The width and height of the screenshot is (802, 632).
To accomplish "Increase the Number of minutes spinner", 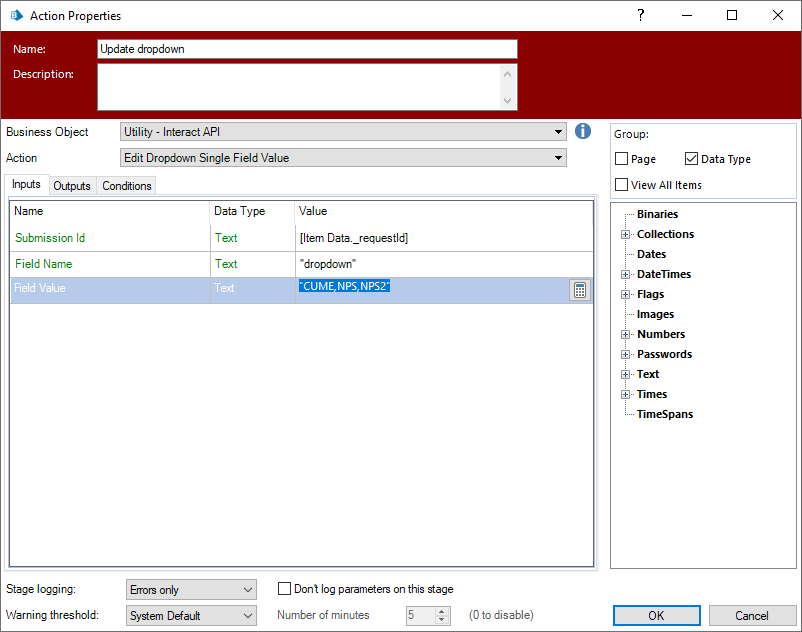I will tap(442, 611).
